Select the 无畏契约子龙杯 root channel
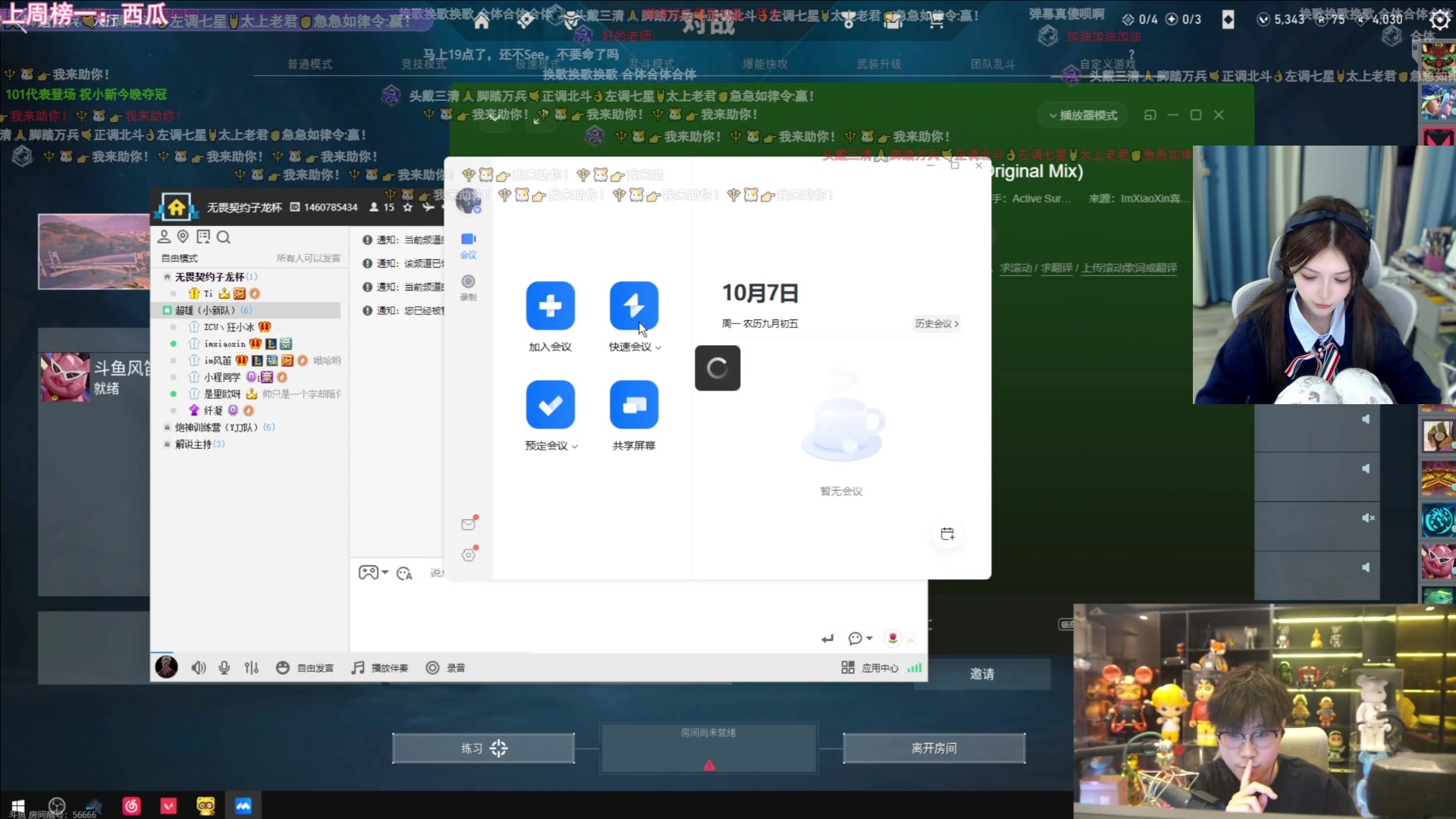The width and height of the screenshot is (1456, 819). click(209, 277)
